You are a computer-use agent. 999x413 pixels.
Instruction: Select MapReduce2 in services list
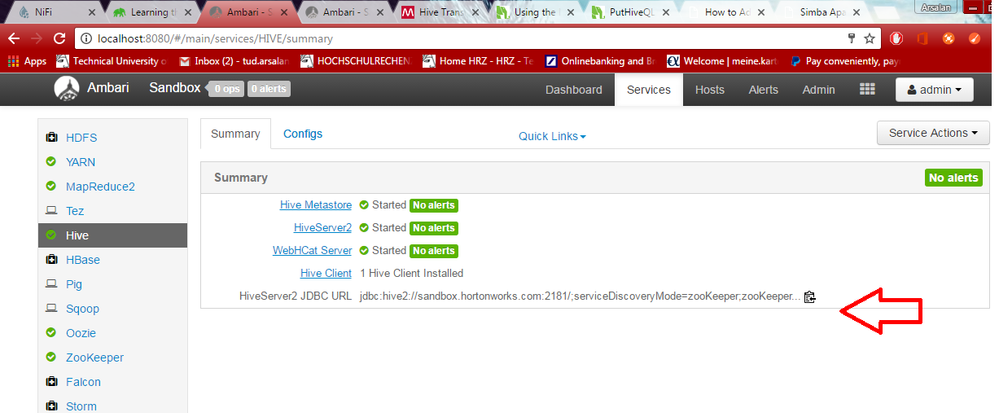click(100, 187)
